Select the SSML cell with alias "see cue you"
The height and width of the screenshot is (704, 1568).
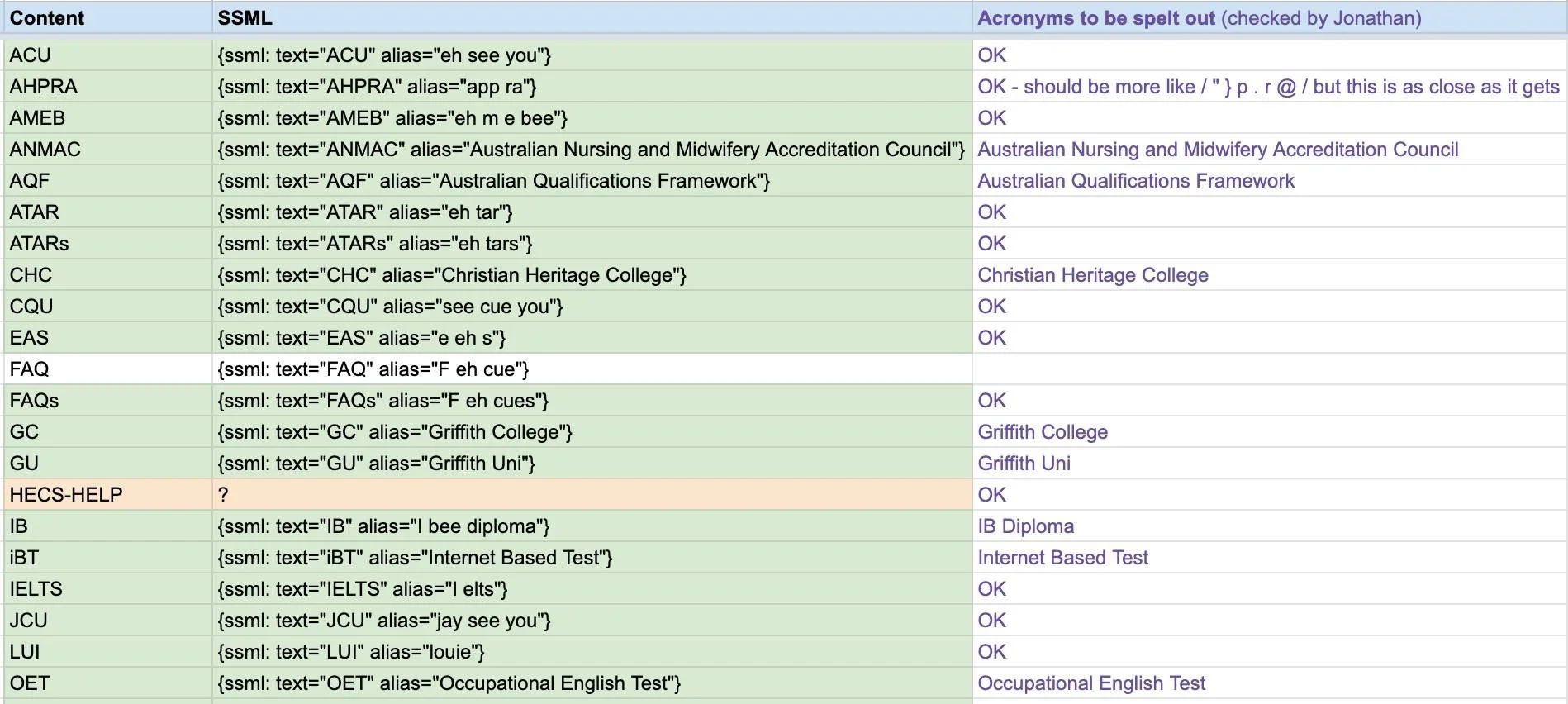[592, 307]
